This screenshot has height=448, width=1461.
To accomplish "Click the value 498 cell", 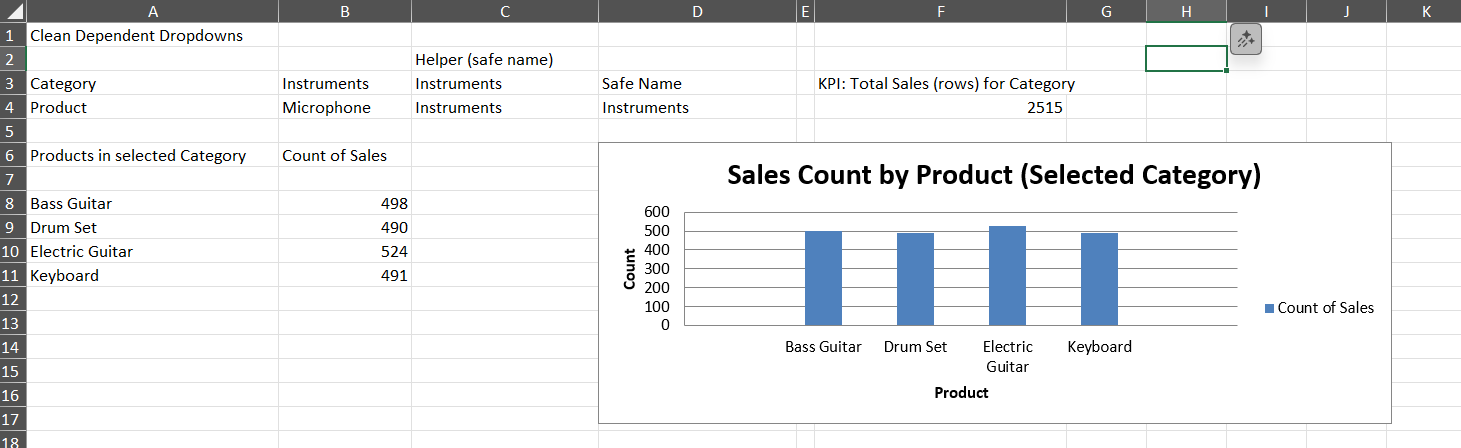I will (345, 203).
